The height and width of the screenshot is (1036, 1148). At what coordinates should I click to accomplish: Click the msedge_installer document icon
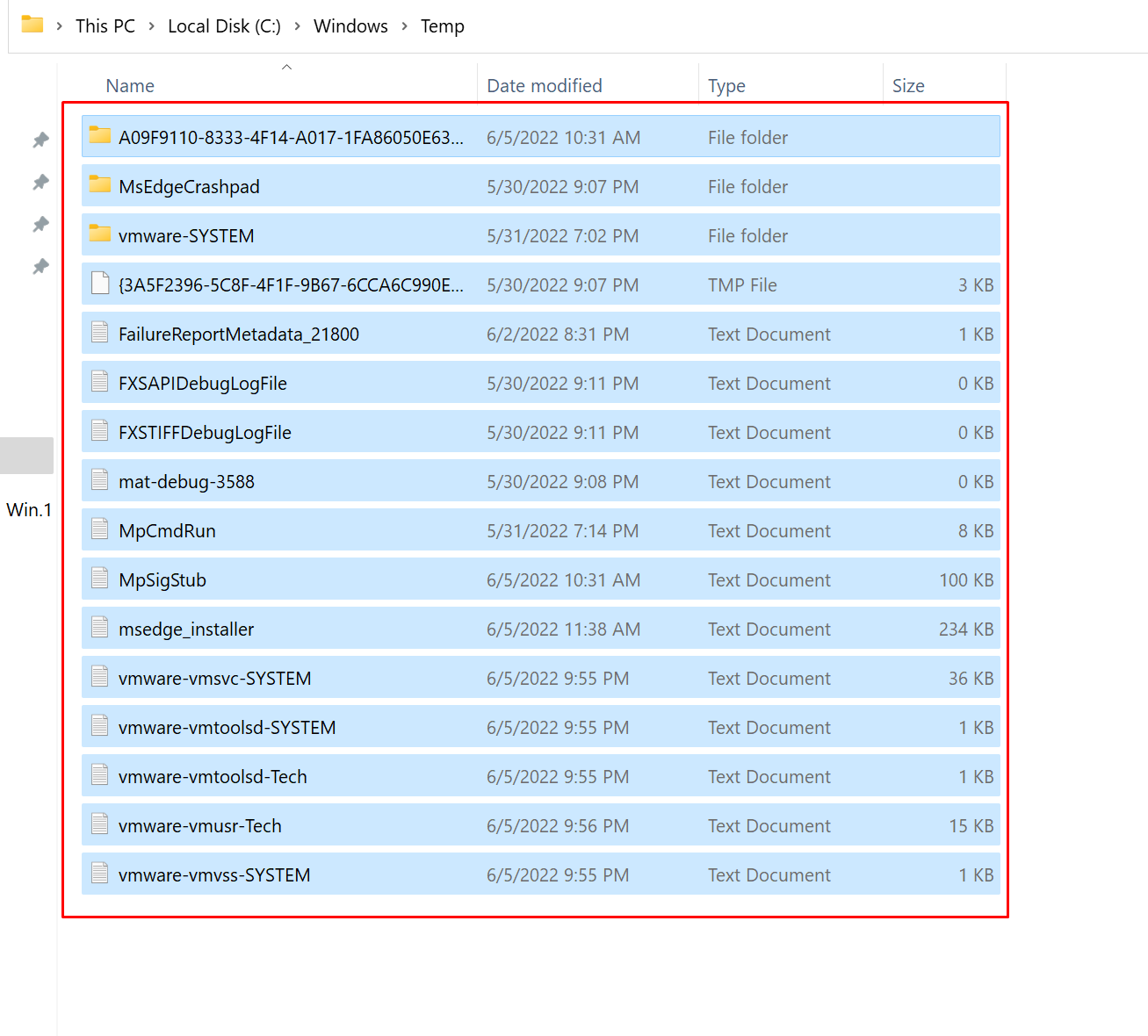100,628
